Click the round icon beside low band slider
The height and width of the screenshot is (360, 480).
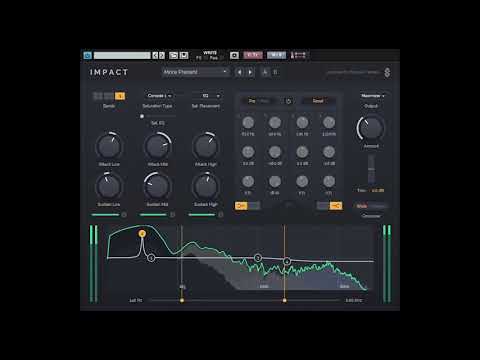[x=124, y=215]
